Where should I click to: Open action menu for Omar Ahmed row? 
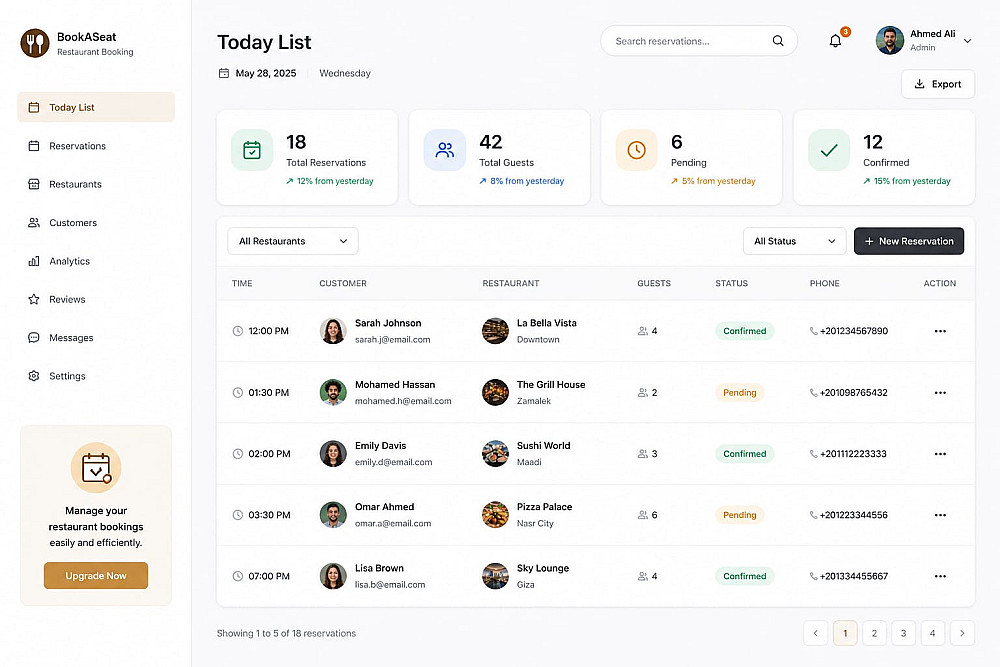coord(940,515)
